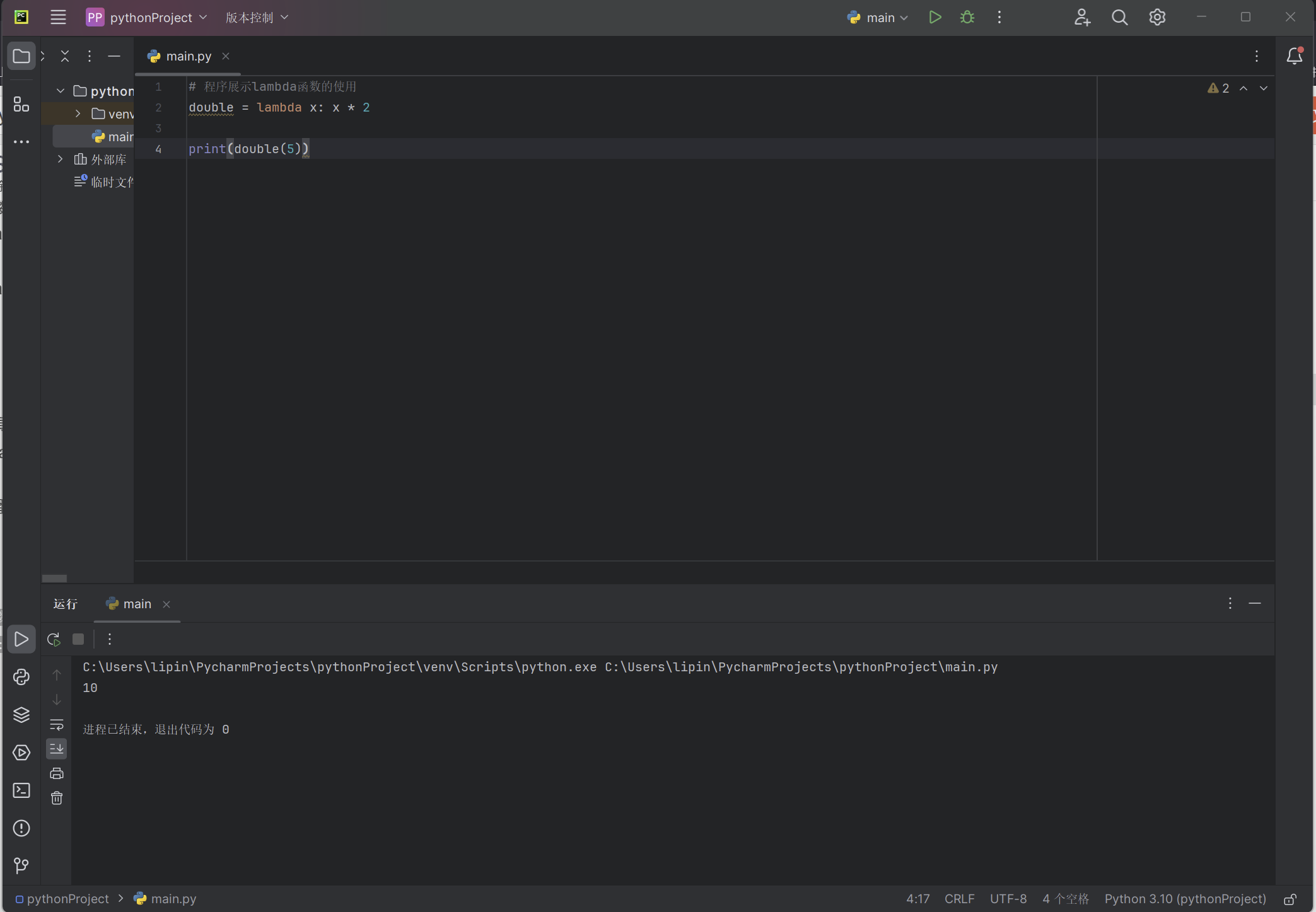The height and width of the screenshot is (912, 1316).
Task: Open Python Packages layers icon
Action: click(21, 715)
